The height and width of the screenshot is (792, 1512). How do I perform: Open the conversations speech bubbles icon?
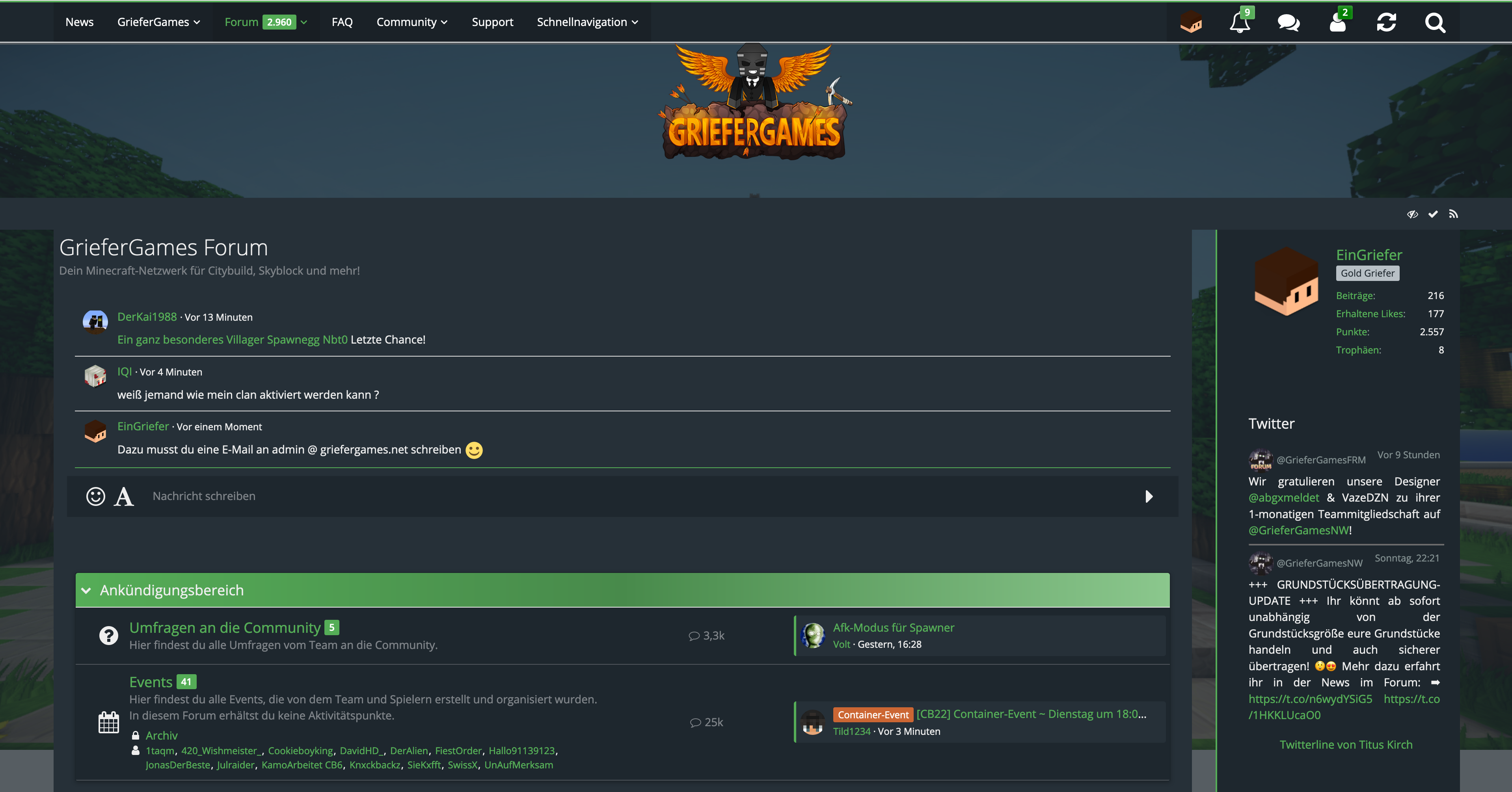tap(1289, 22)
